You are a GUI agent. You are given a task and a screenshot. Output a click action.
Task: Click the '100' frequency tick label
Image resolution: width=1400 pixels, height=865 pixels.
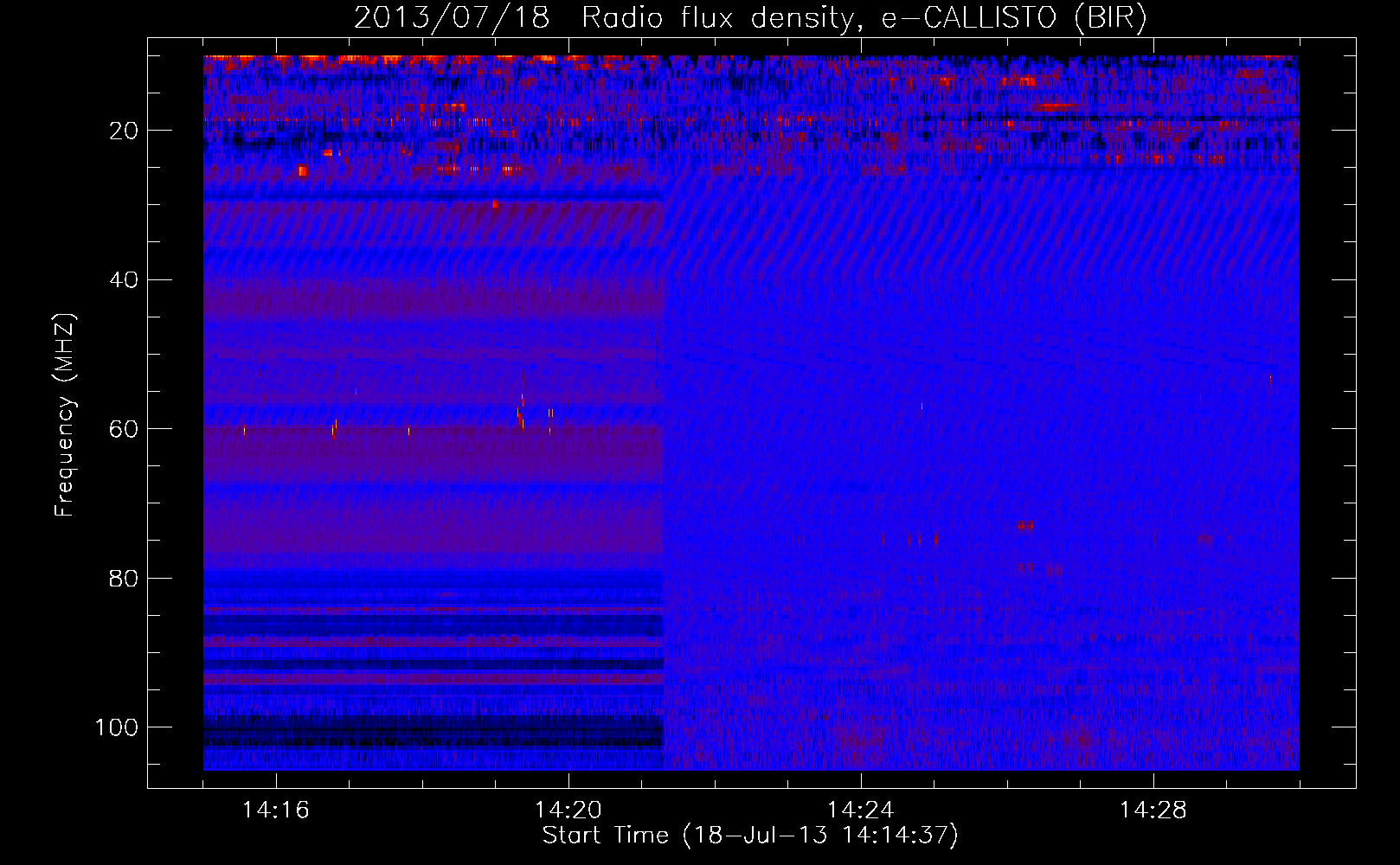click(x=117, y=727)
